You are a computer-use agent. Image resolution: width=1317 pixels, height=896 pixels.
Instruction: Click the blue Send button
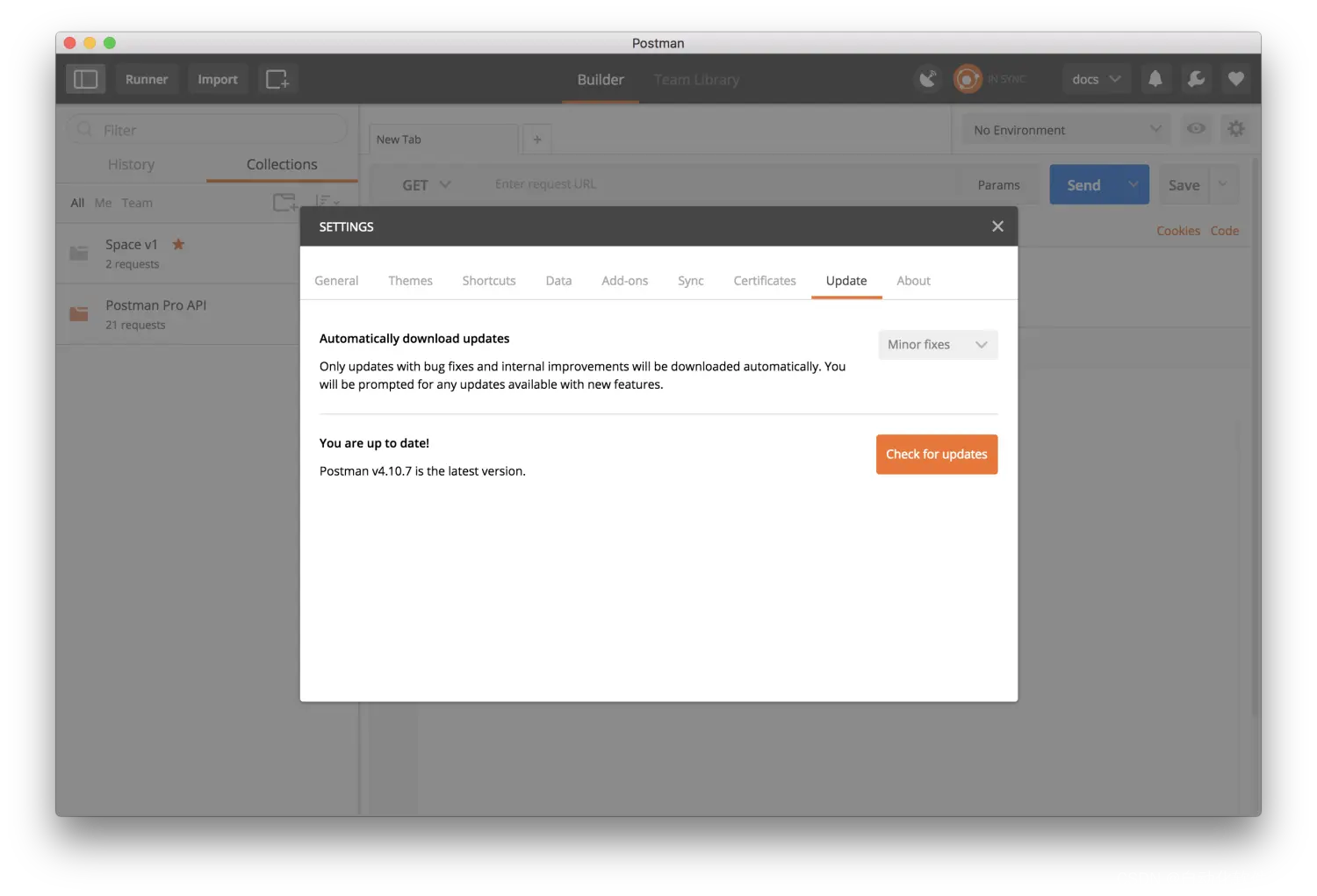click(1083, 185)
